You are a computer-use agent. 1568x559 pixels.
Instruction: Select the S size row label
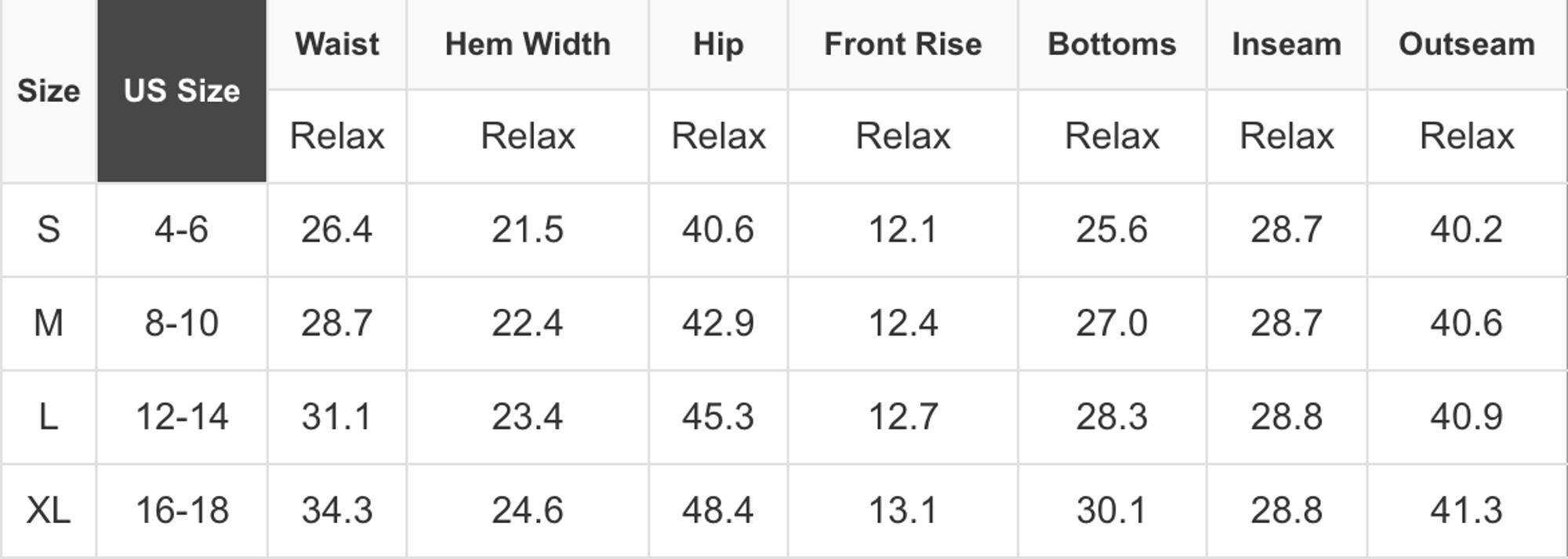click(49, 230)
